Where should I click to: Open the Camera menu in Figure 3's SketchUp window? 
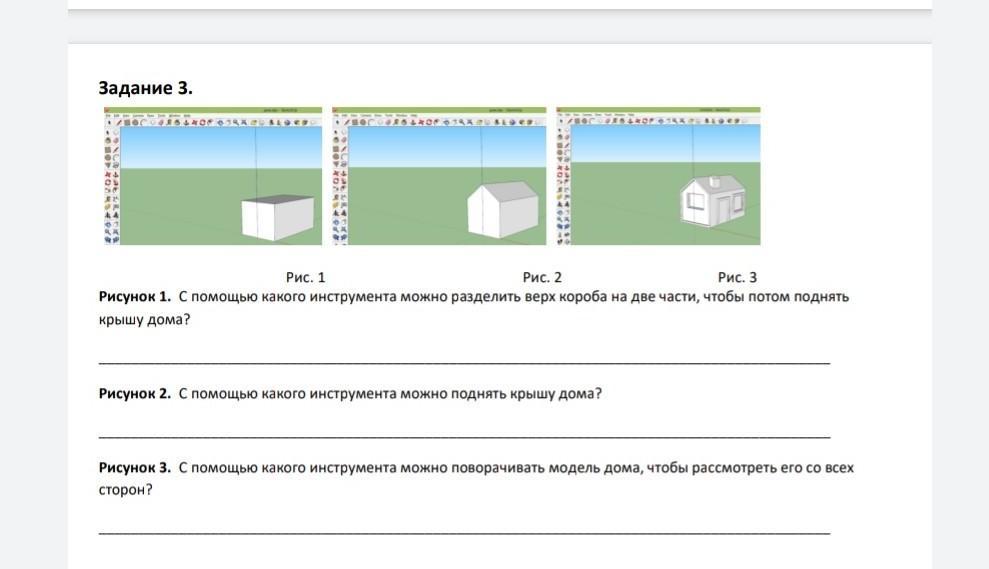[588, 115]
